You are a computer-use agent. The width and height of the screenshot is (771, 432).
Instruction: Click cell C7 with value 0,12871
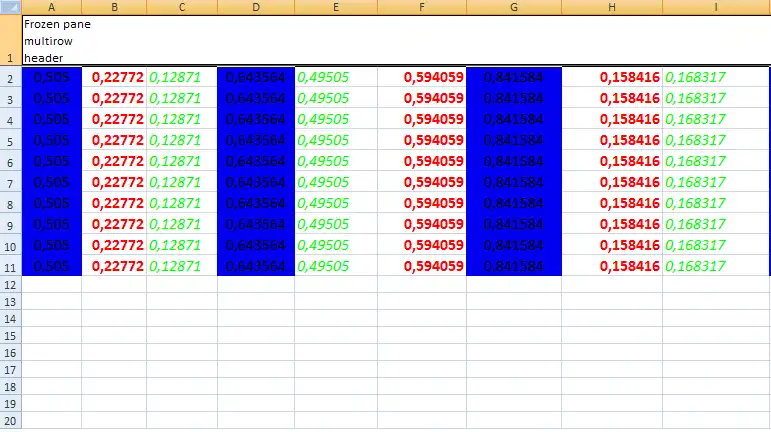coord(182,182)
